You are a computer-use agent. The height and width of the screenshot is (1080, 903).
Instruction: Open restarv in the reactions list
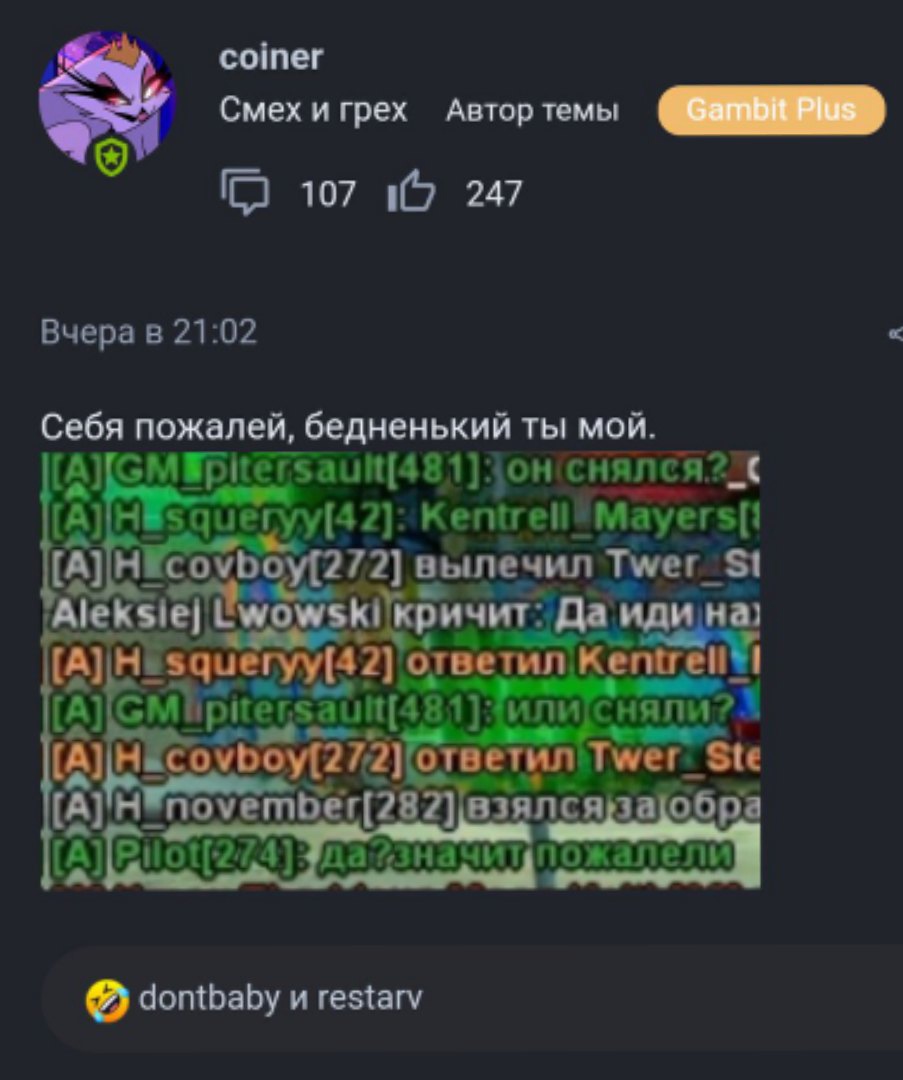pos(369,998)
